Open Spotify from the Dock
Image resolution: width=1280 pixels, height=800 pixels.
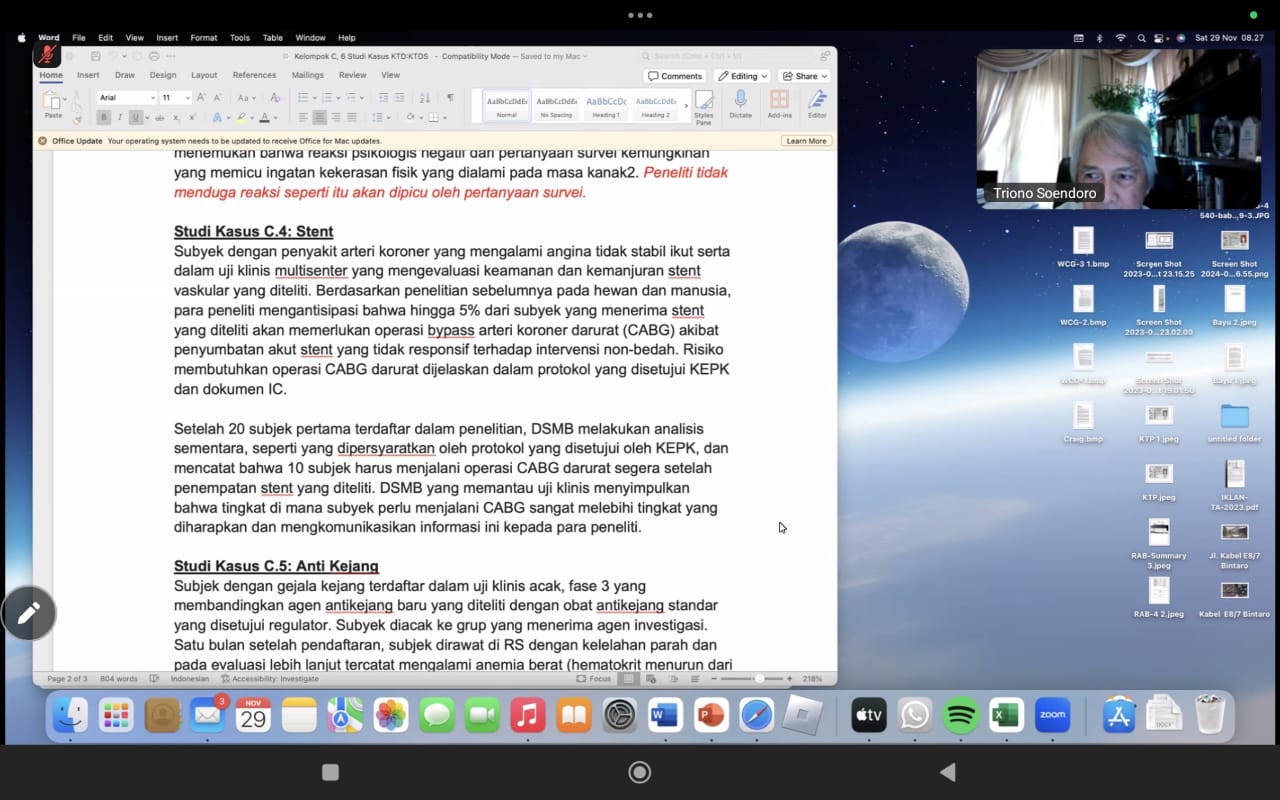click(960, 715)
